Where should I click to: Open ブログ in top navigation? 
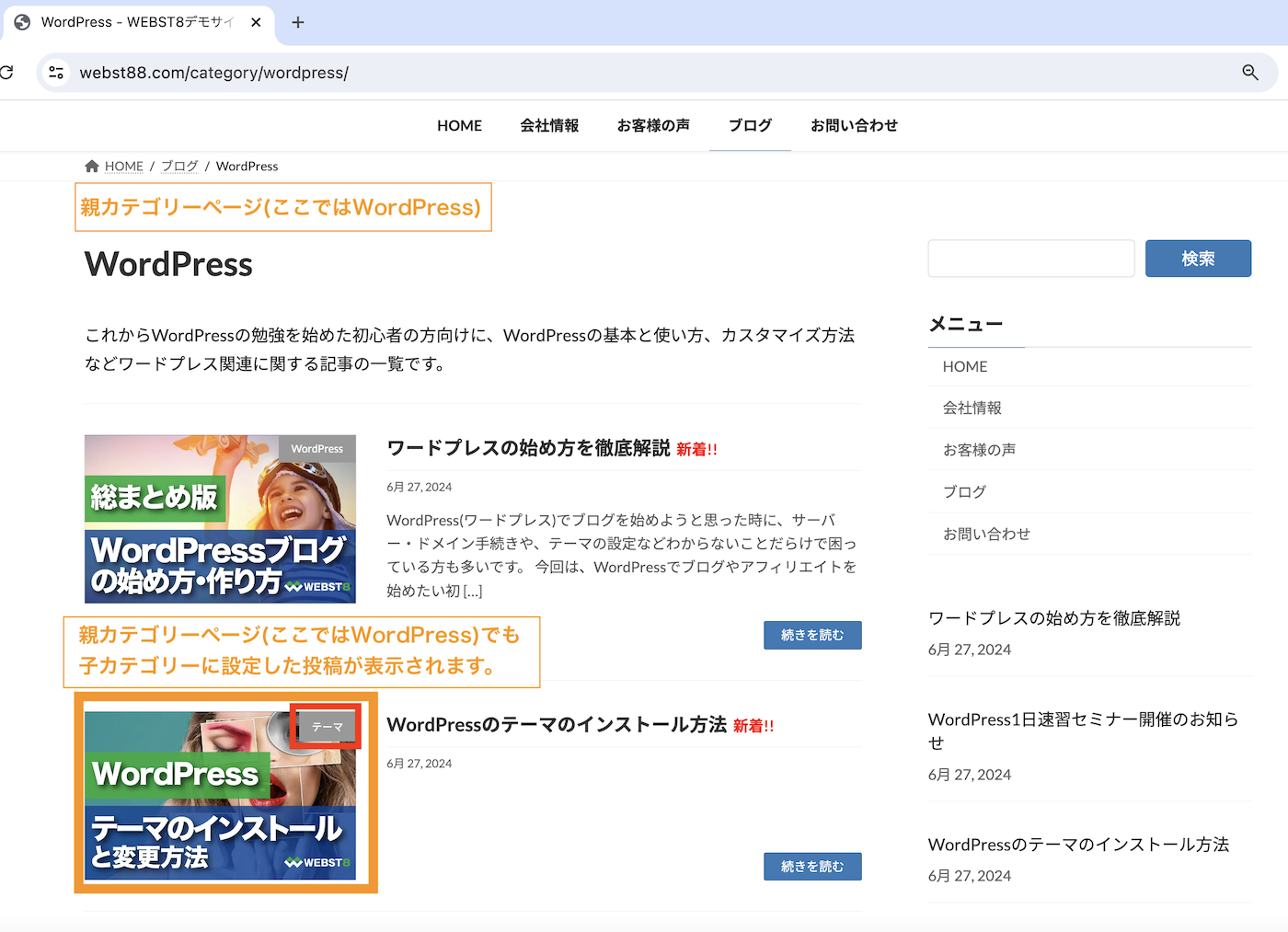click(750, 125)
